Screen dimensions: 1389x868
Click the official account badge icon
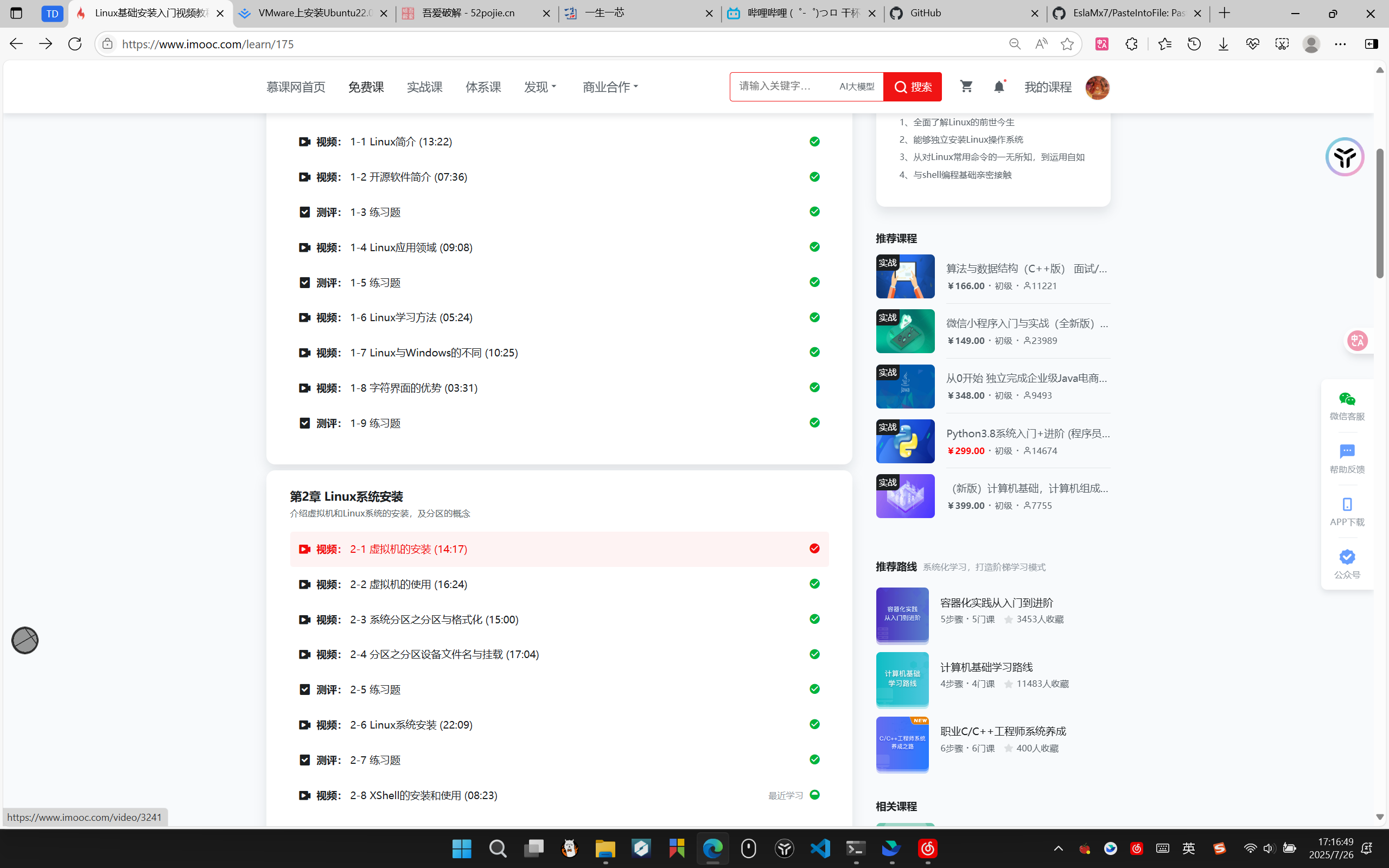pyautogui.click(x=1347, y=557)
